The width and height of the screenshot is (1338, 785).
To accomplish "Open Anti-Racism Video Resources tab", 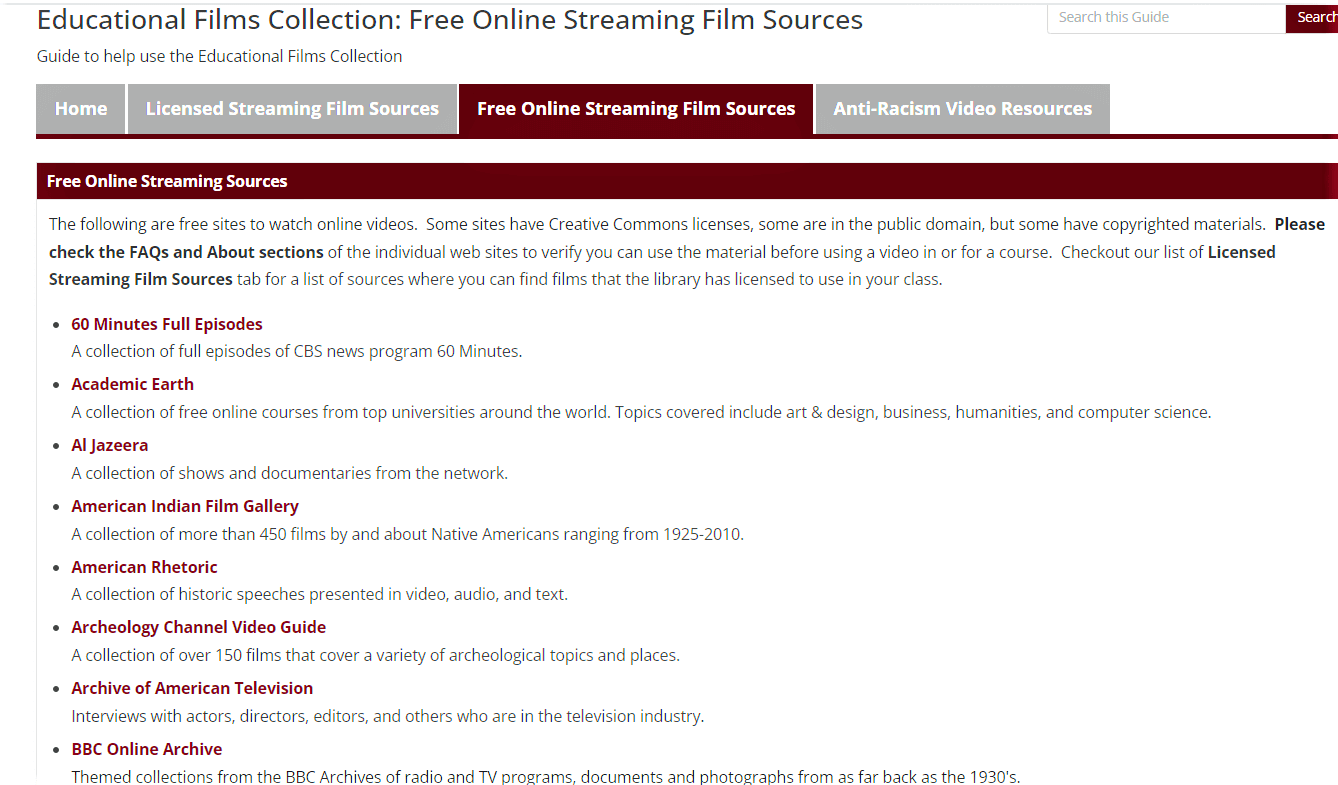I will [x=963, y=109].
